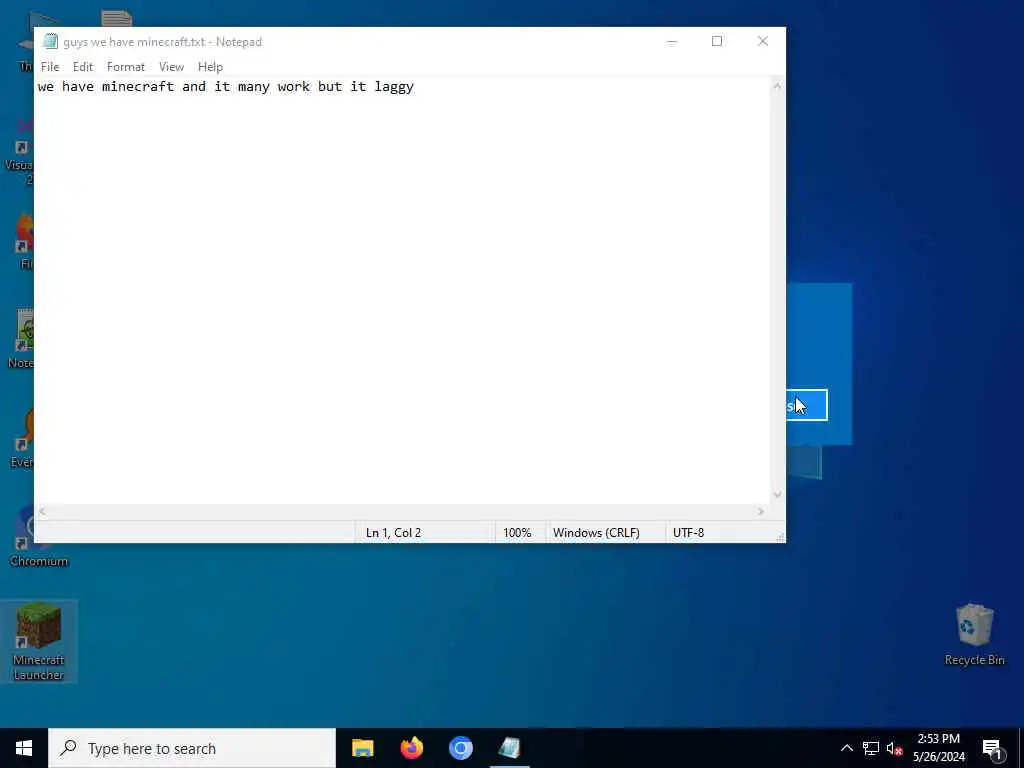Click the Notepad window resize grip
Viewport: 1024px width, 768px height.
(780, 537)
